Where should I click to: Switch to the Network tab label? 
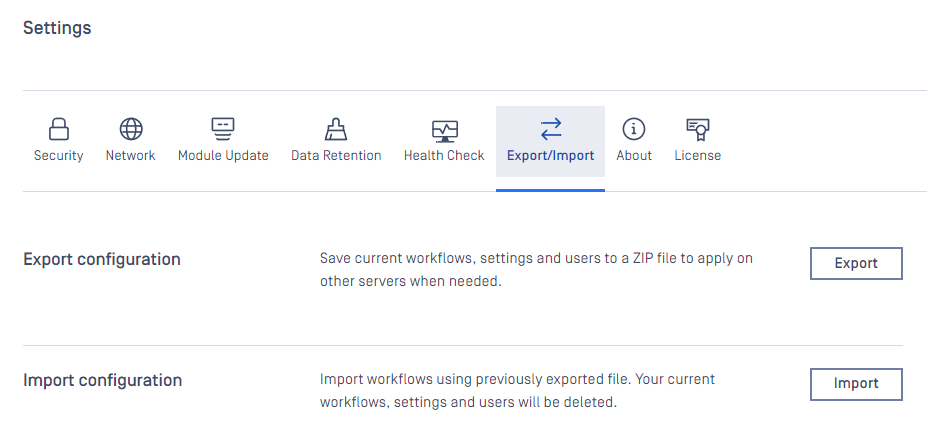[x=131, y=156]
